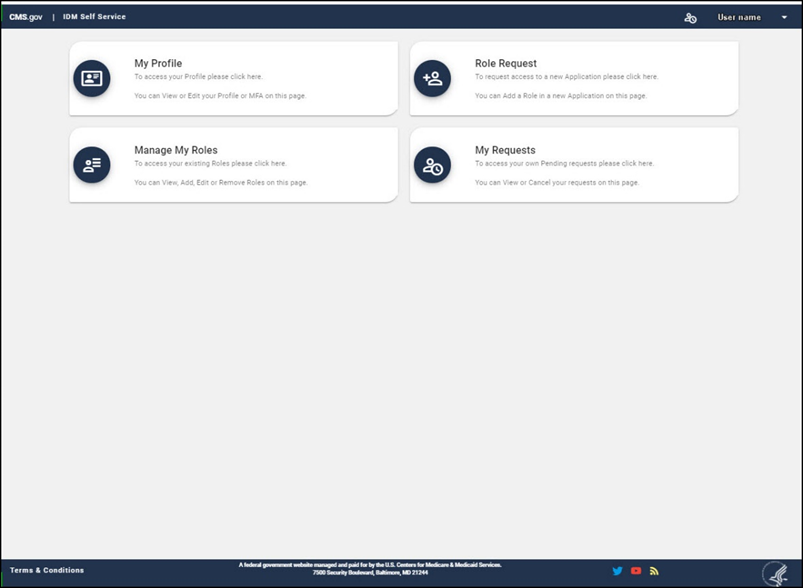Open the YouTube icon in footer
The width and height of the screenshot is (803, 588).
coord(636,571)
